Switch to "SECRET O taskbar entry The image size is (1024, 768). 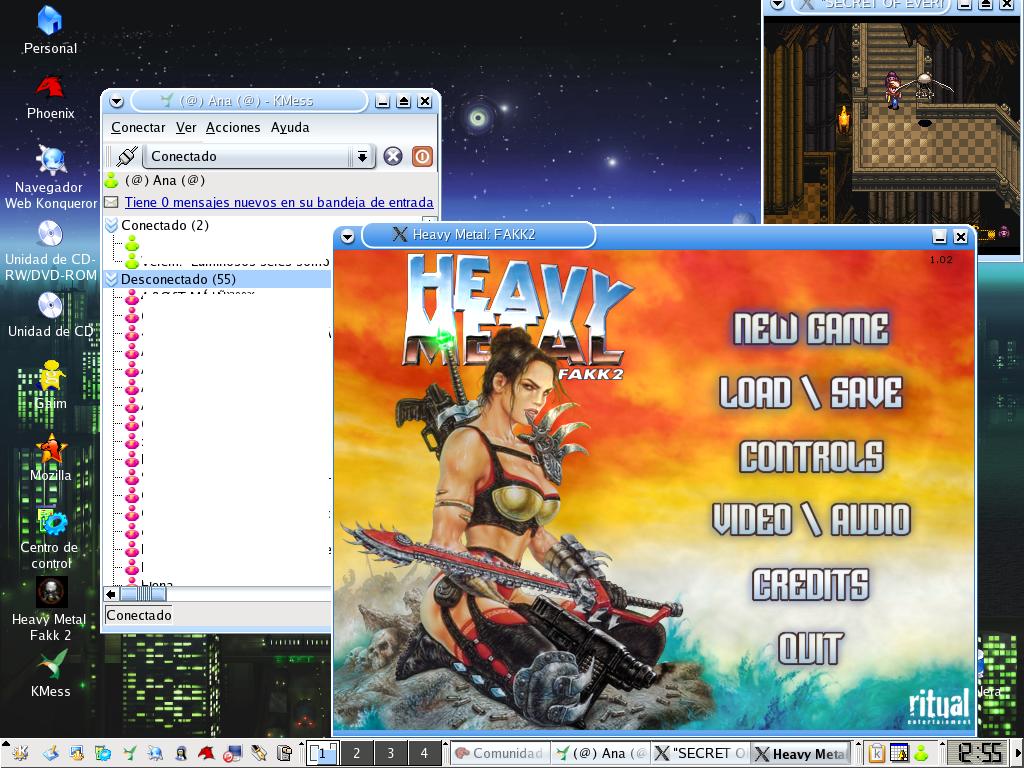click(x=700, y=753)
